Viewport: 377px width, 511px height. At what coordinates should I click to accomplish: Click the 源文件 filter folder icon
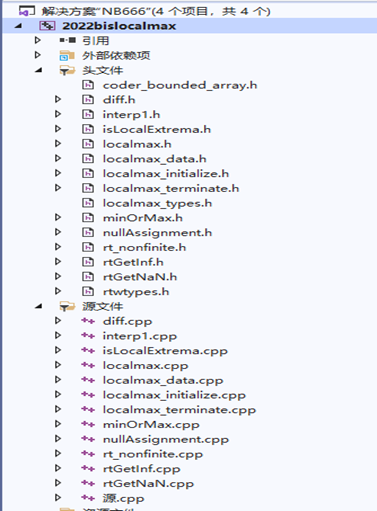(x=67, y=306)
